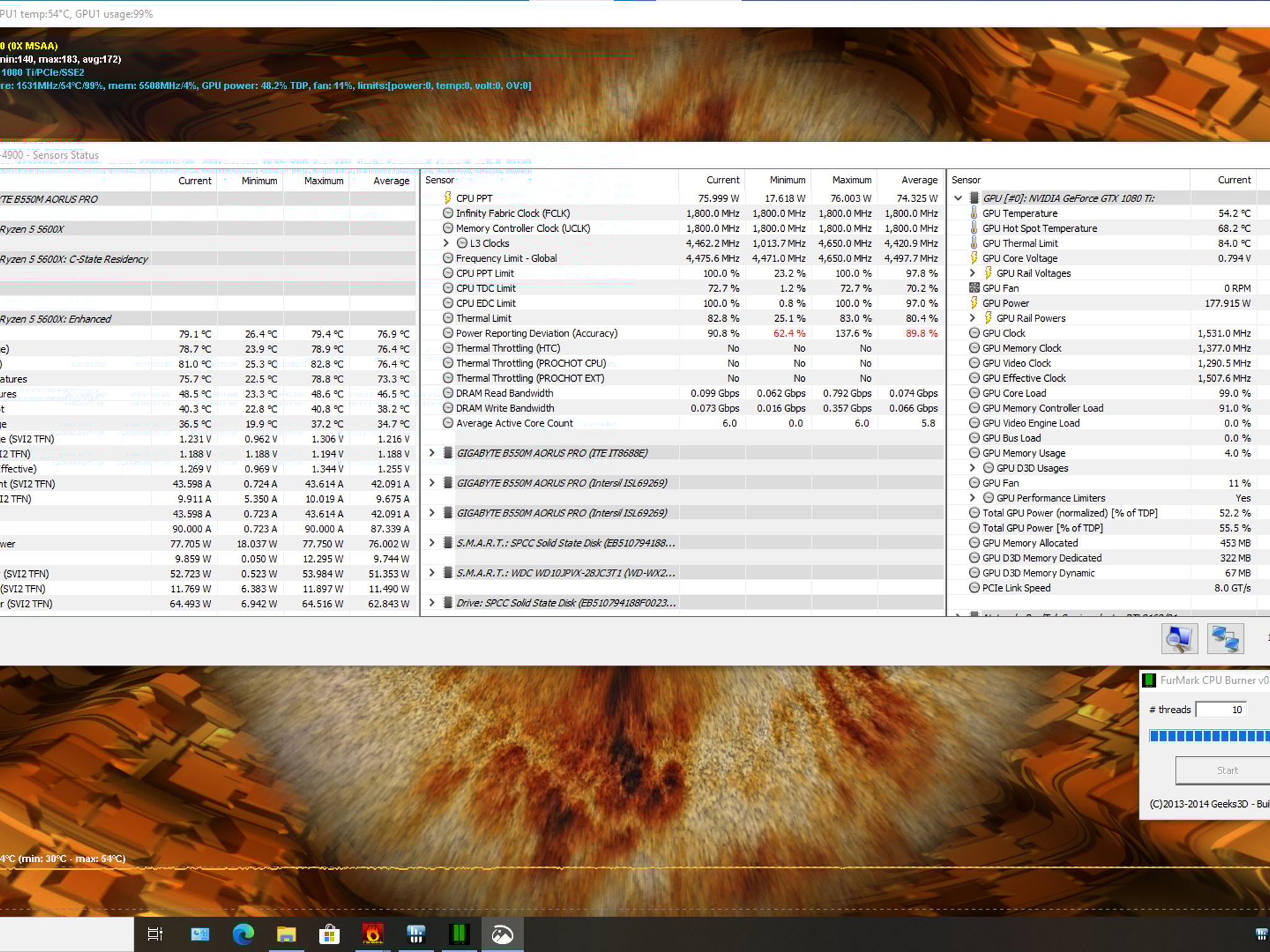Image resolution: width=1270 pixels, height=952 pixels.
Task: Expand GIGABYTE B550M AORUS PRO ITE IT8688E group
Action: click(x=432, y=453)
